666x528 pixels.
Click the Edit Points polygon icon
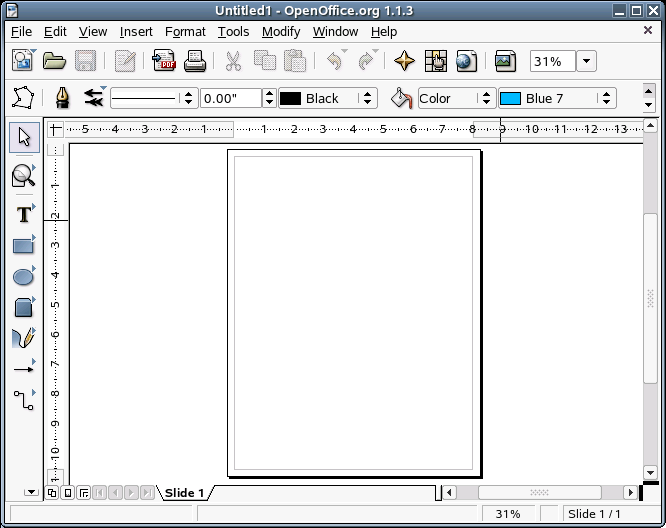point(23,98)
